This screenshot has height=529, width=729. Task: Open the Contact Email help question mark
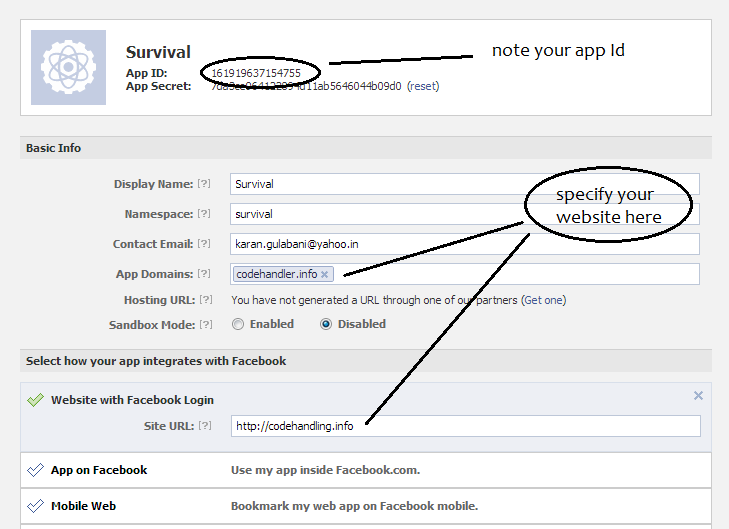[x=204, y=244]
